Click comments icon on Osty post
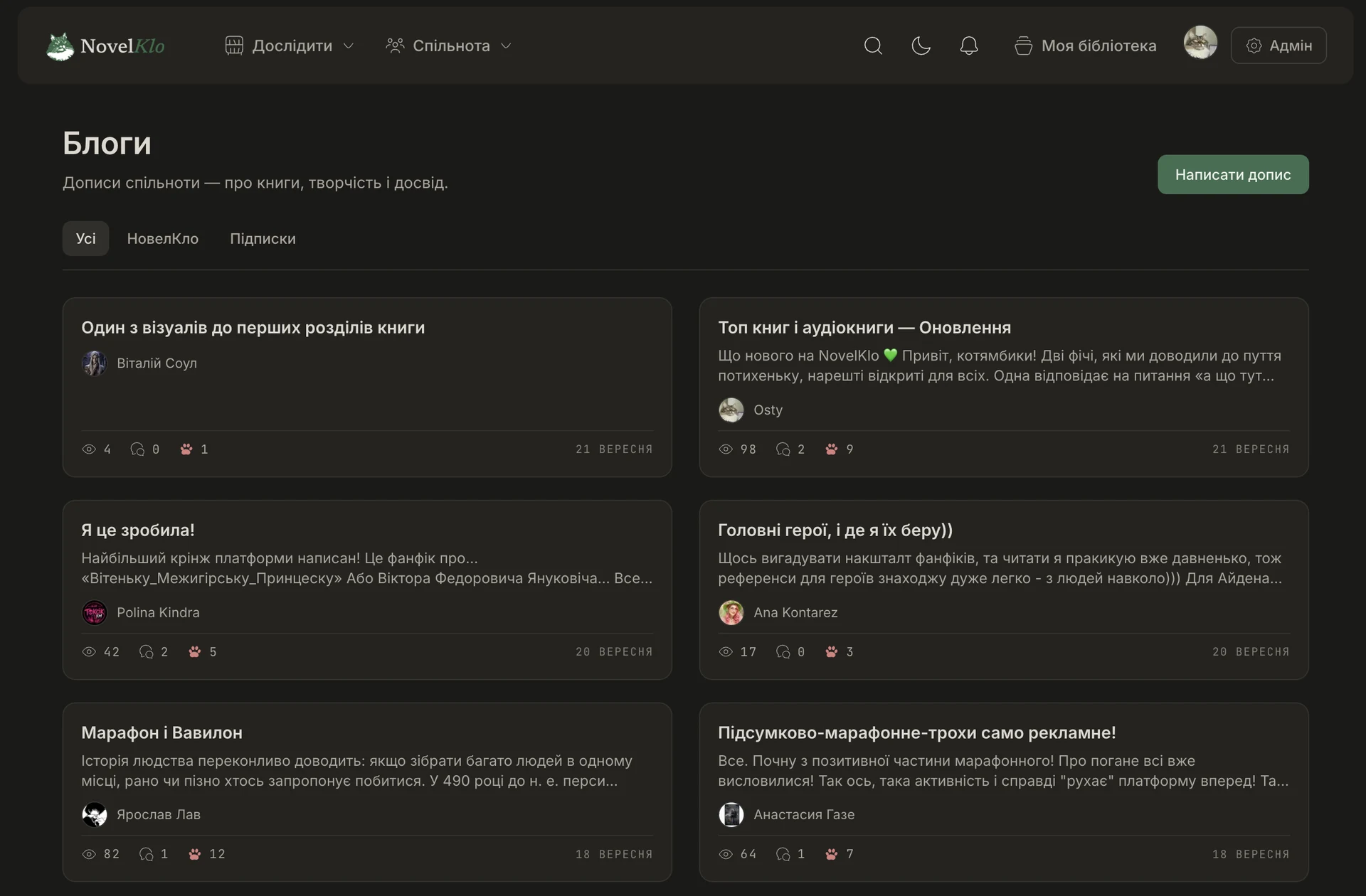This screenshot has width=1366, height=896. [783, 449]
